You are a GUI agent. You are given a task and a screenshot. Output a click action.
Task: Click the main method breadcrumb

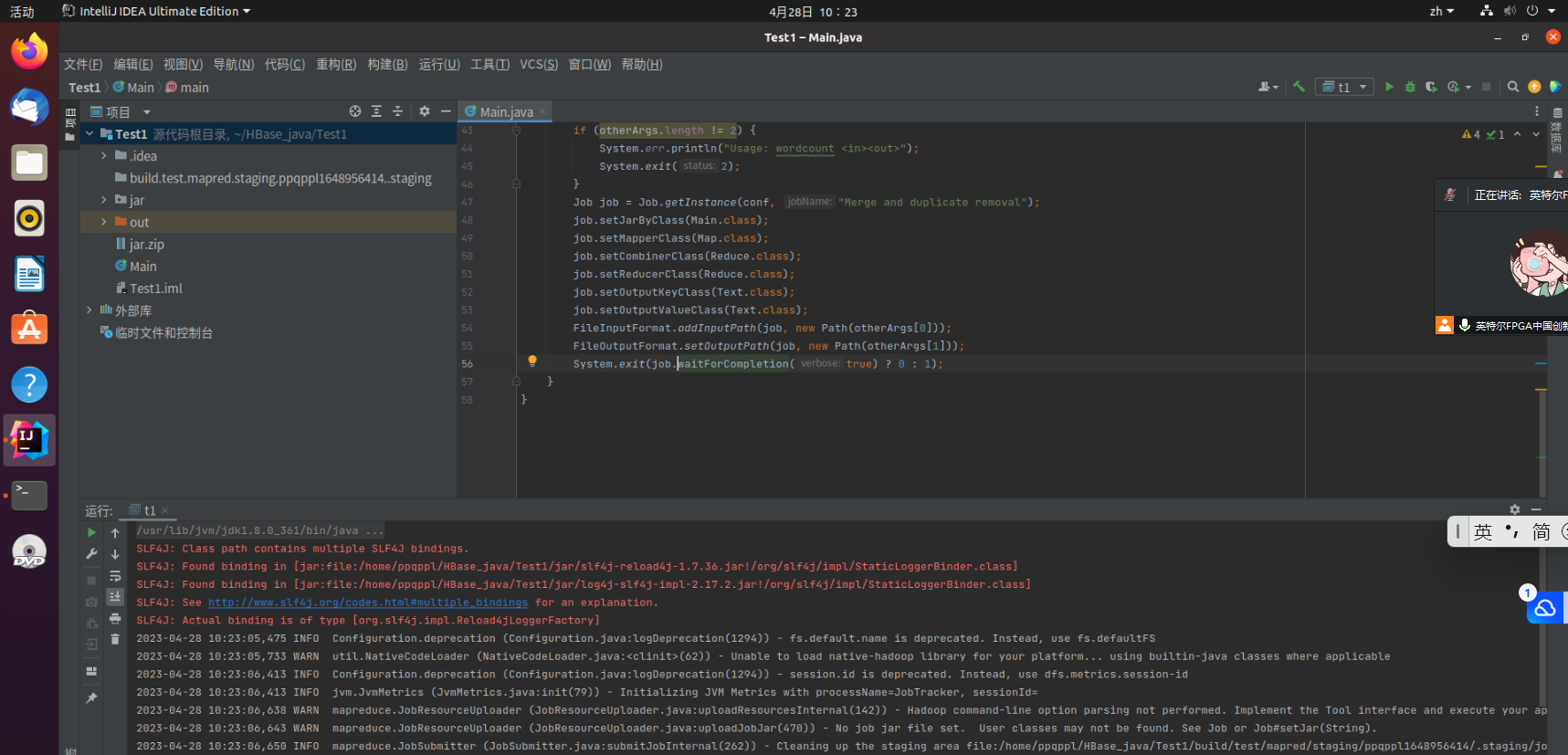coord(187,88)
